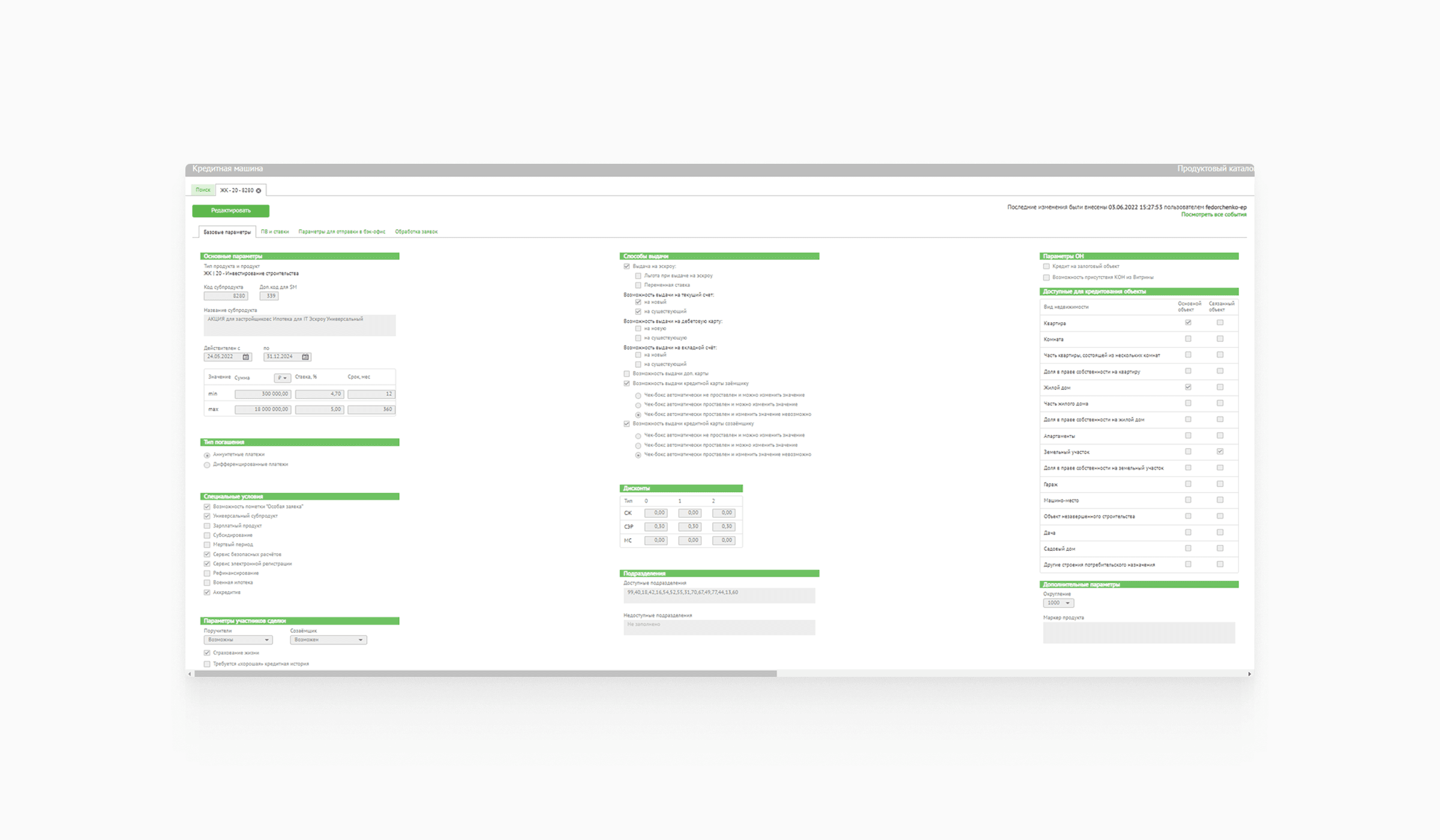The image size is (1440, 840).
Task: Toggle Кредит на залоговый объект checkbox
Action: (1046, 266)
